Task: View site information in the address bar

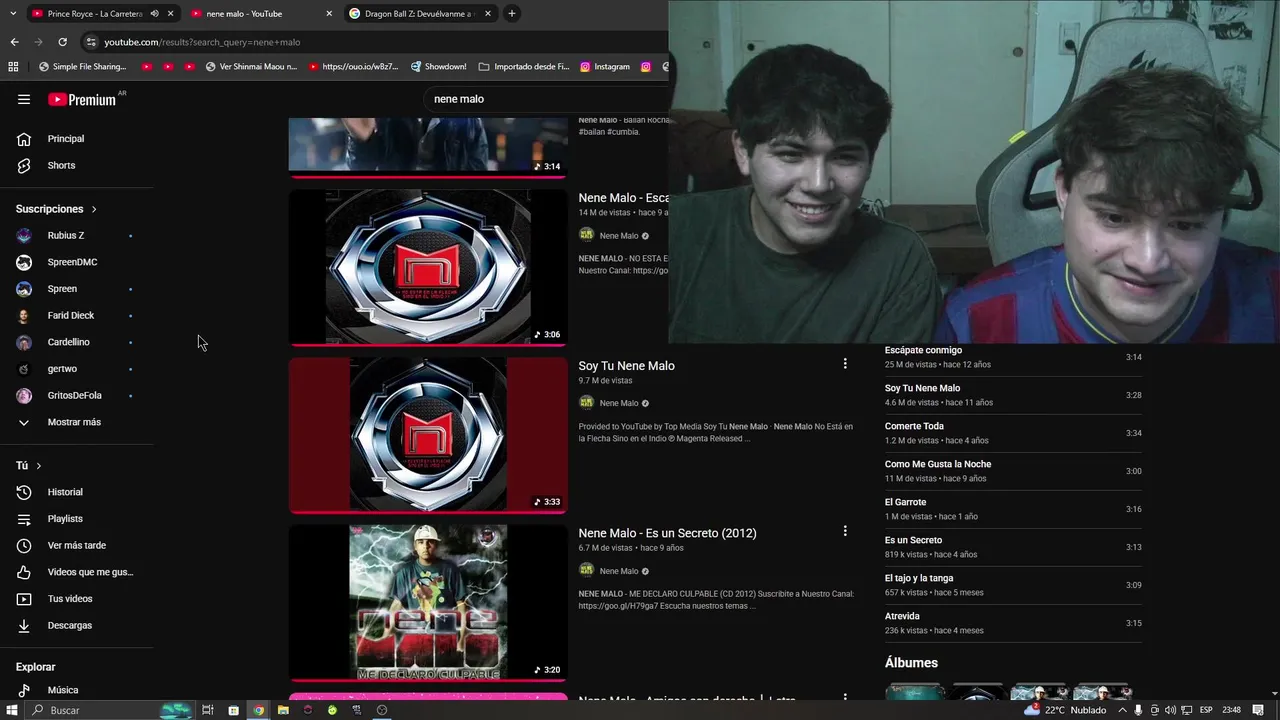Action: 91,42
